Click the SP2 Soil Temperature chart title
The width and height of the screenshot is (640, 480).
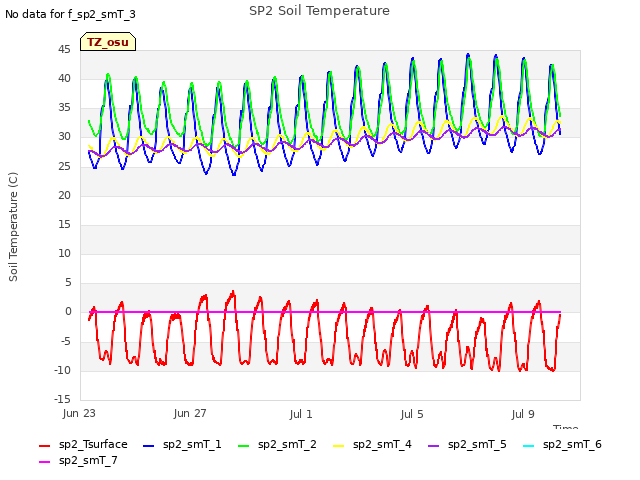(x=320, y=11)
